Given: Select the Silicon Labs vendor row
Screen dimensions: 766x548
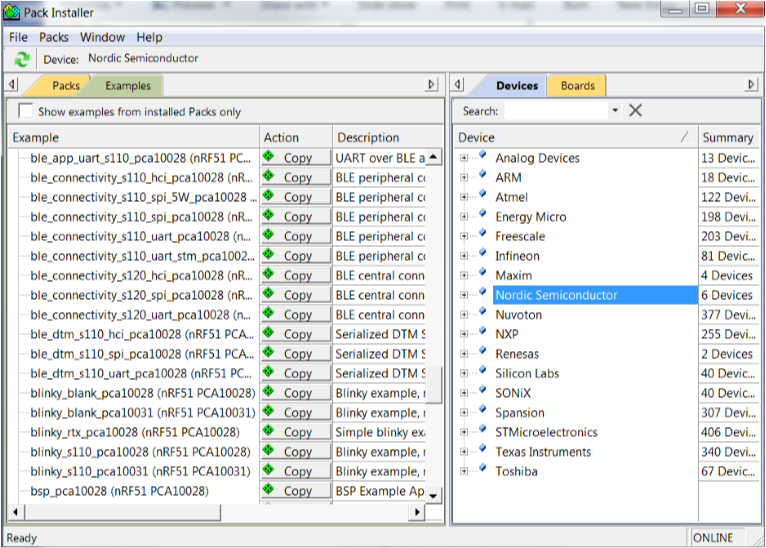Looking at the screenshot, I should [527, 373].
